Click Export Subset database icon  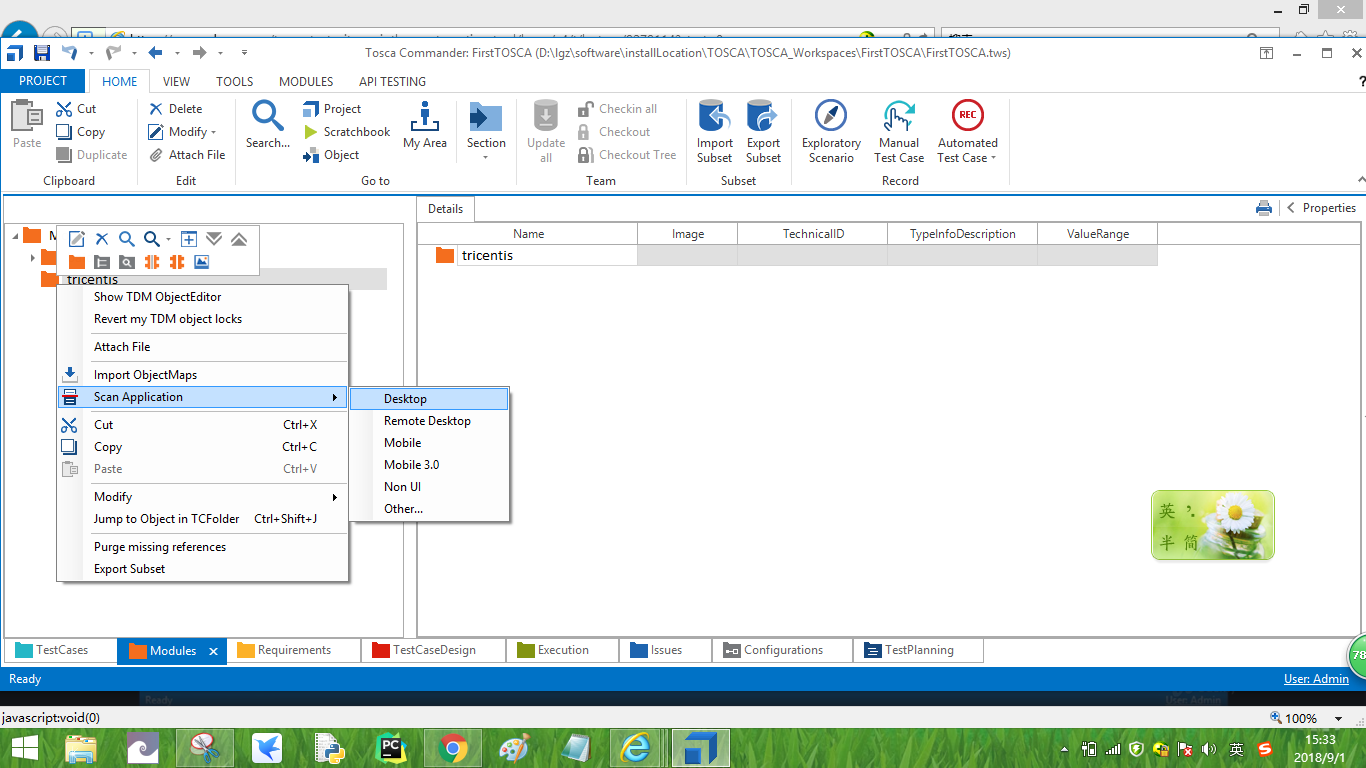763,117
